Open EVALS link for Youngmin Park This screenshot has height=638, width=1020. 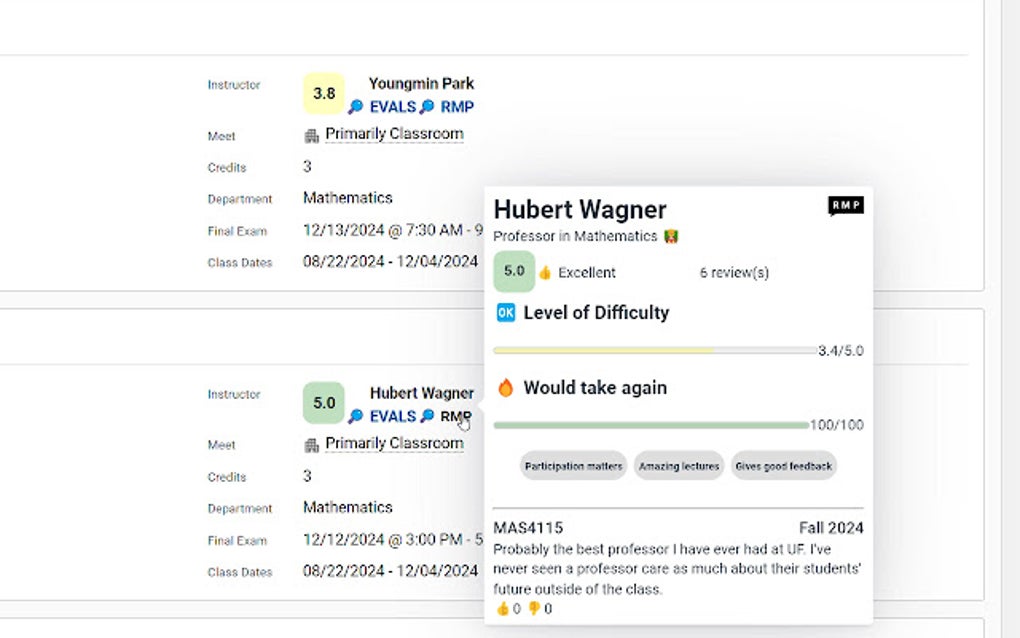click(392, 107)
